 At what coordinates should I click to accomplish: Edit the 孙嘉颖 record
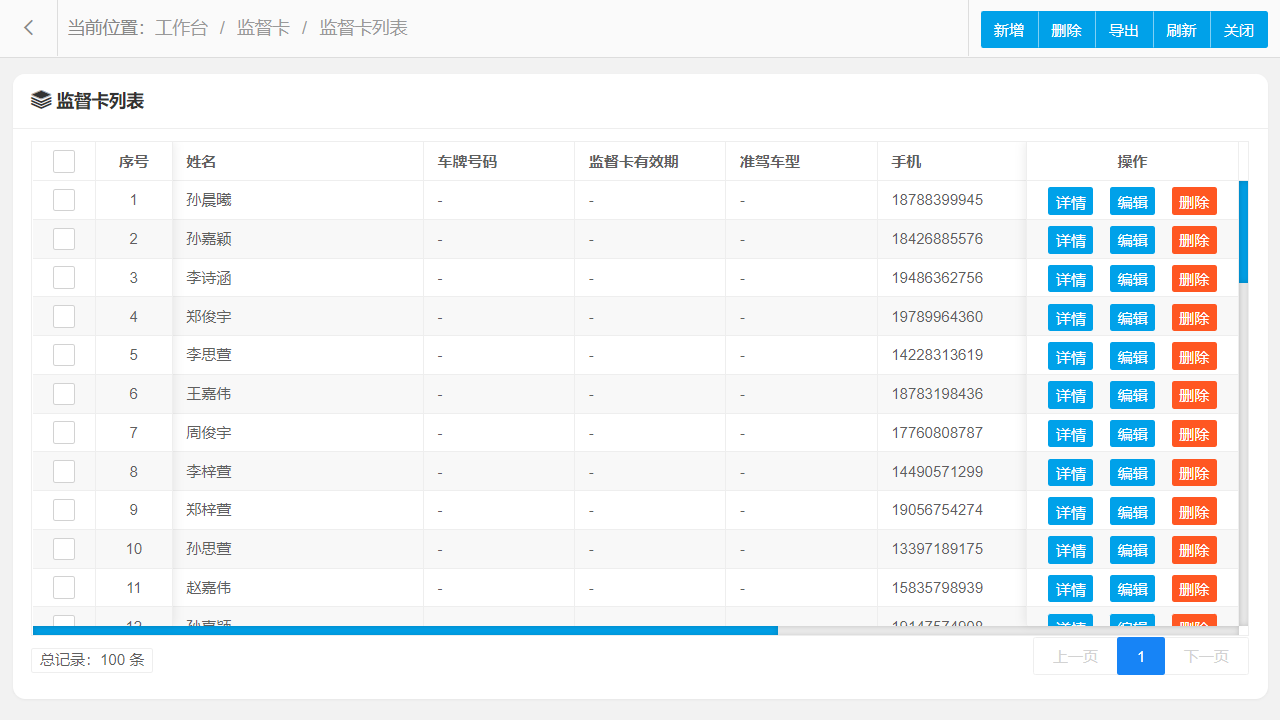(1132, 240)
